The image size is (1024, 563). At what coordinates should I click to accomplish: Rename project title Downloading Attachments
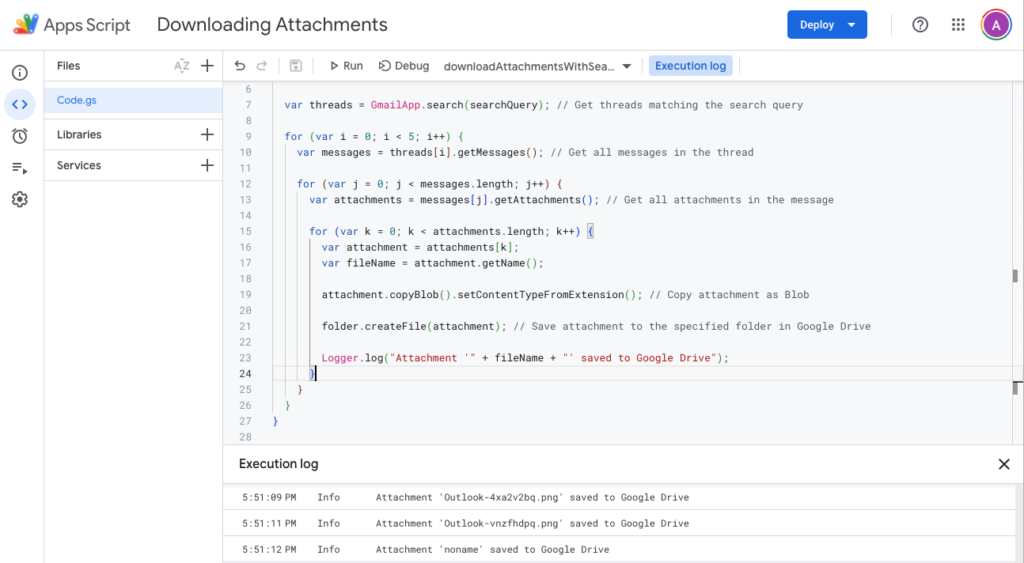pos(272,25)
